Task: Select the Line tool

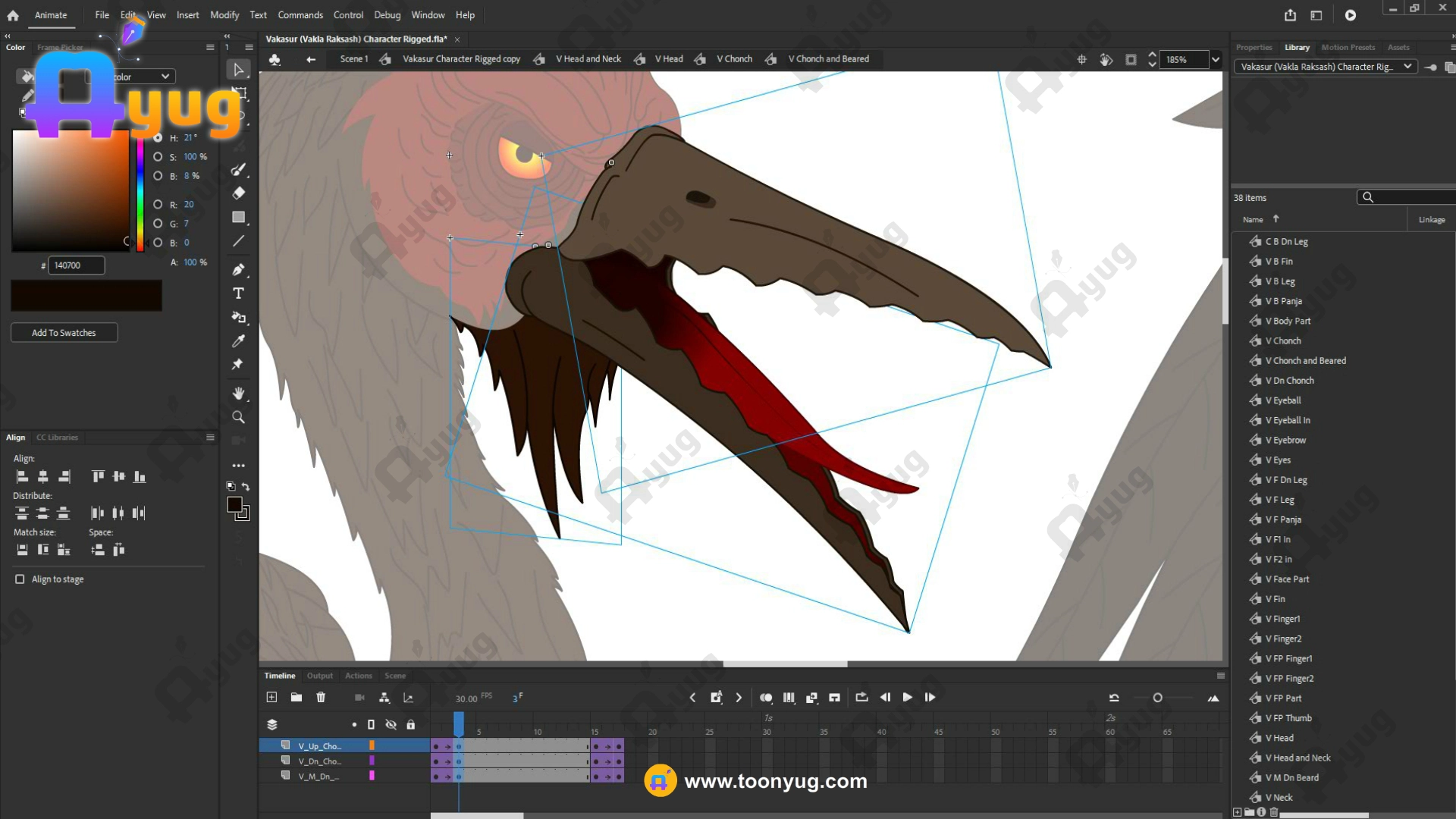Action: (x=238, y=241)
